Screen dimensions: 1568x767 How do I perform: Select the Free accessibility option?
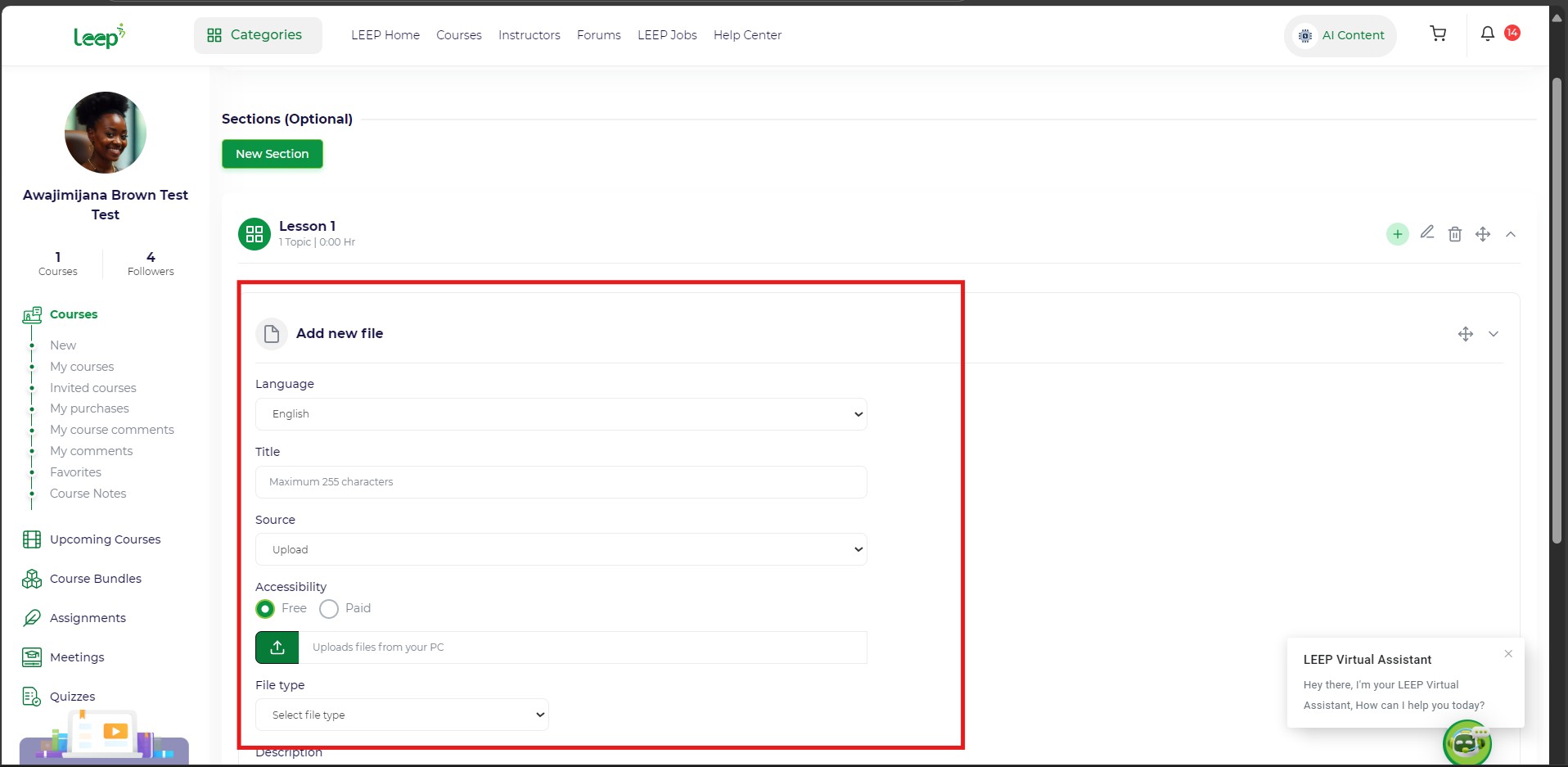tap(265, 609)
